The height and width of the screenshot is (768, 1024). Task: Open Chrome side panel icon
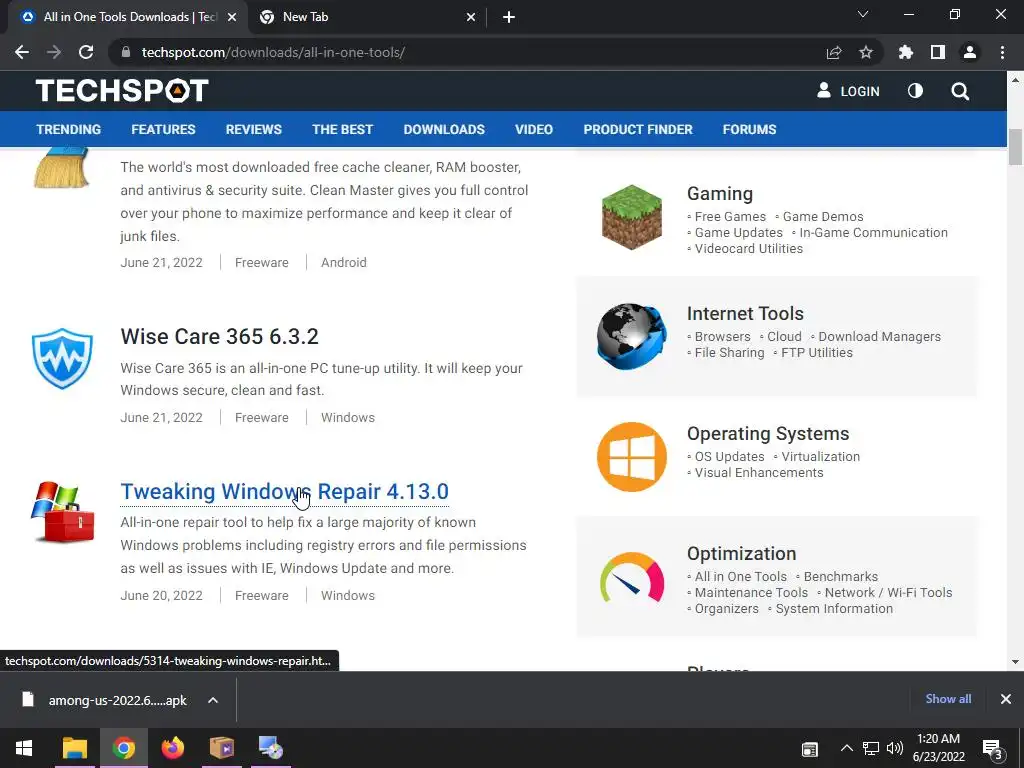point(938,52)
